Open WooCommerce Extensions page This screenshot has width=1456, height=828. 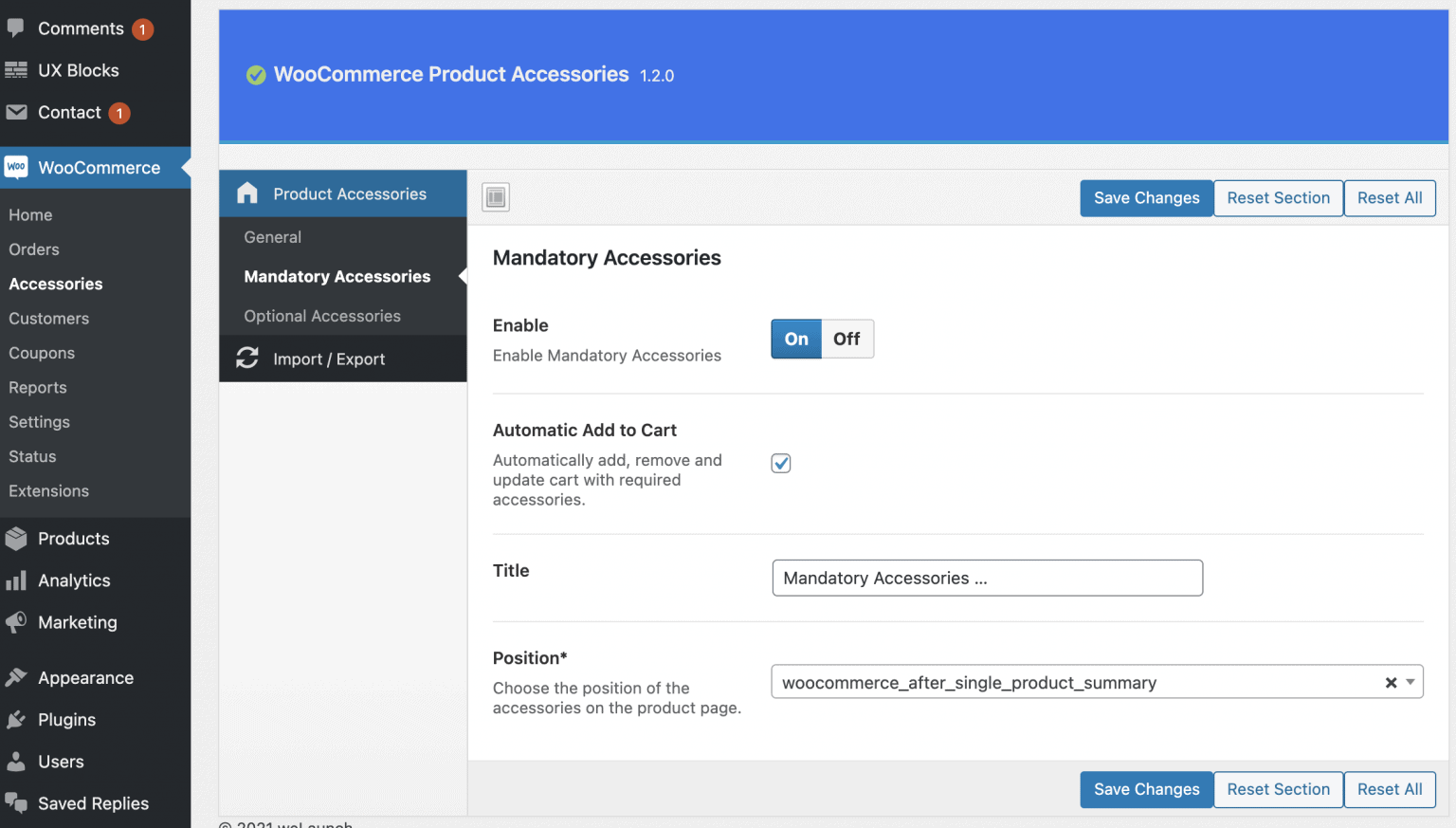(49, 490)
